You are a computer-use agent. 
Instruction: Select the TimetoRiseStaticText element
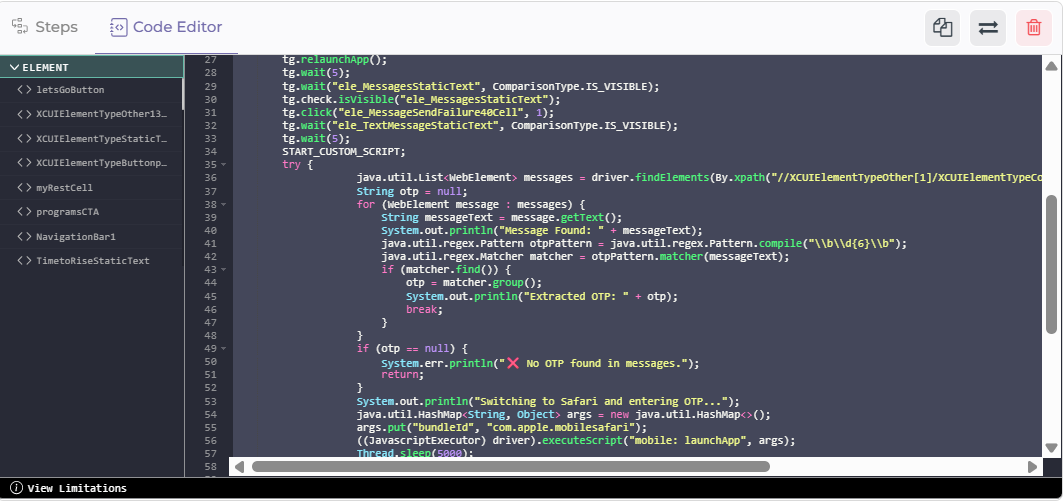point(92,261)
